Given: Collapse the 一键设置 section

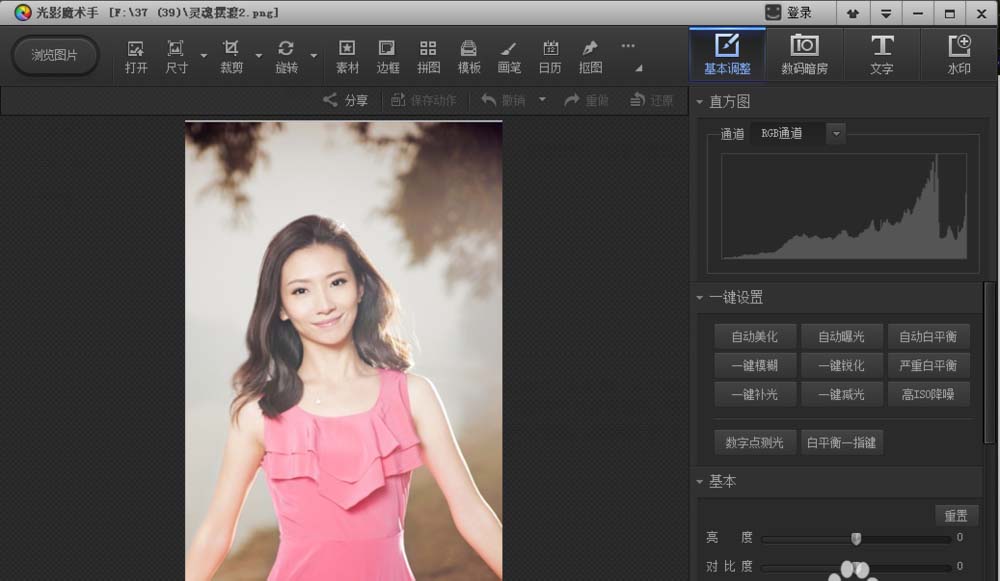Looking at the screenshot, I should tap(700, 298).
